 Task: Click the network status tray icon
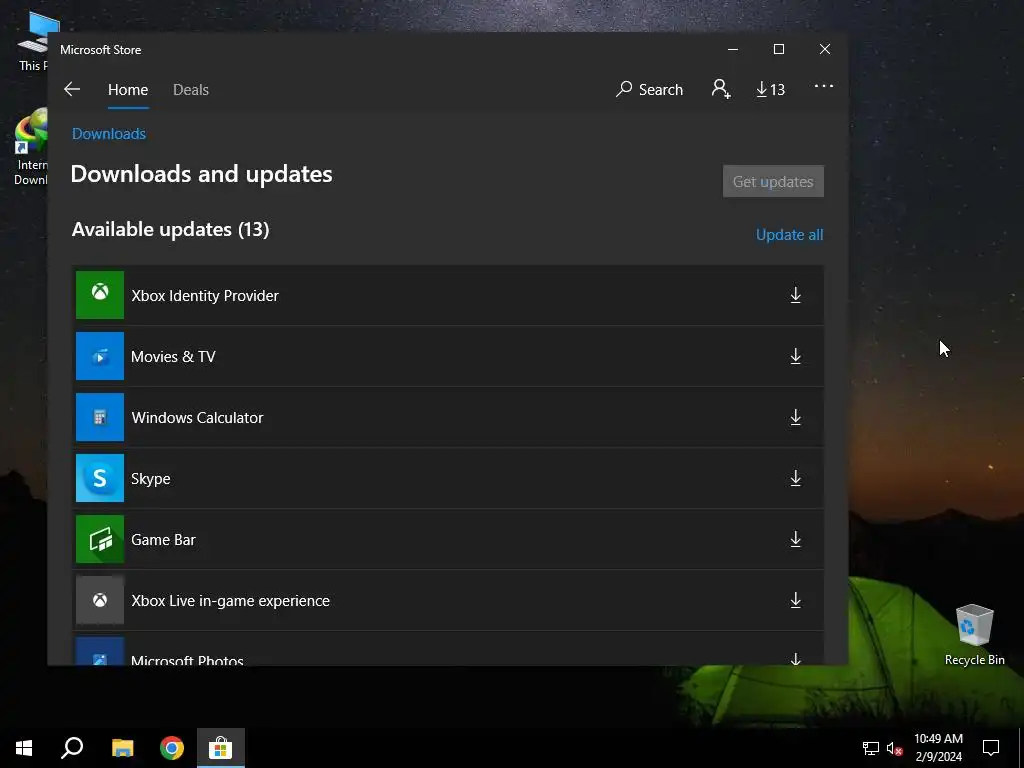(x=871, y=748)
